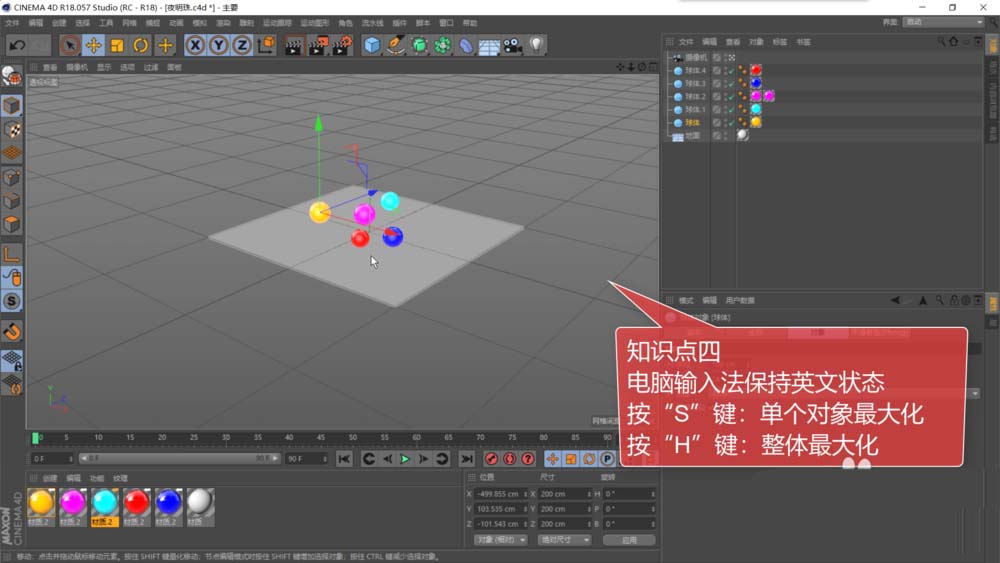Toggle the 摄像机 active view icon
Viewport: 1000px width, 563px height.
click(x=732, y=57)
